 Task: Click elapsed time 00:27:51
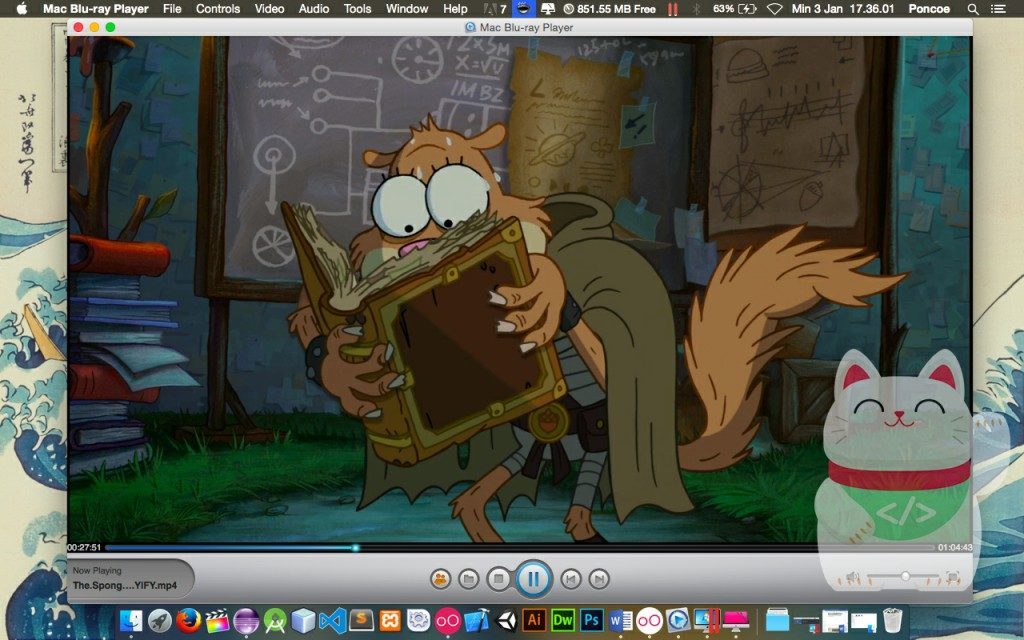[x=84, y=547]
